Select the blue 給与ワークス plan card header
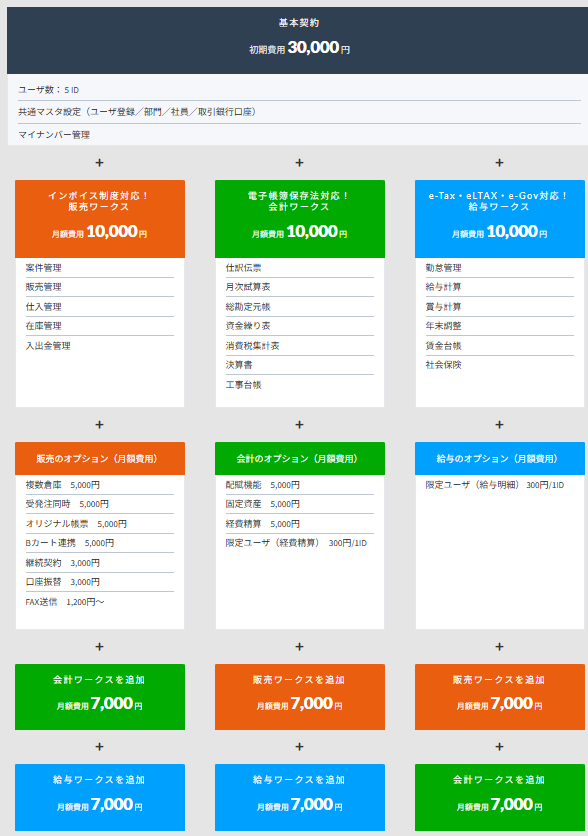Viewport: 588px width, 836px height. point(500,219)
